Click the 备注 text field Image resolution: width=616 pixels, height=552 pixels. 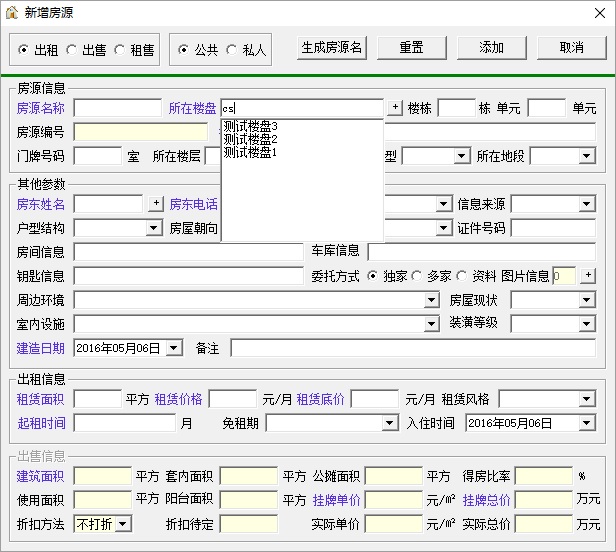click(413, 348)
